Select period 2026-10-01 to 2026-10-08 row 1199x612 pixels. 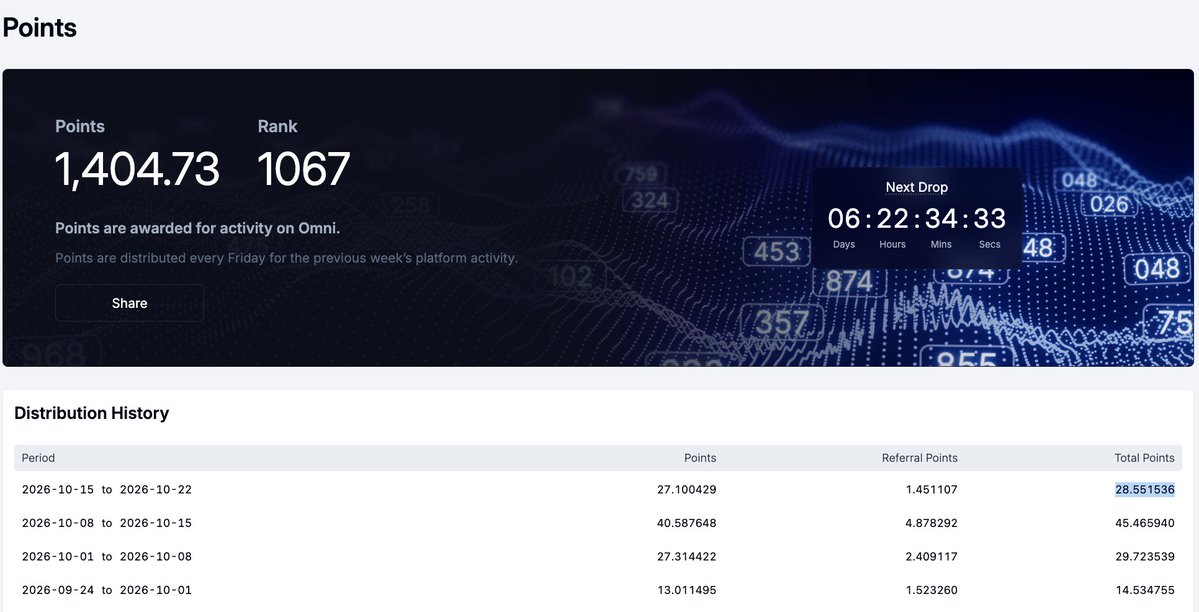(598, 557)
